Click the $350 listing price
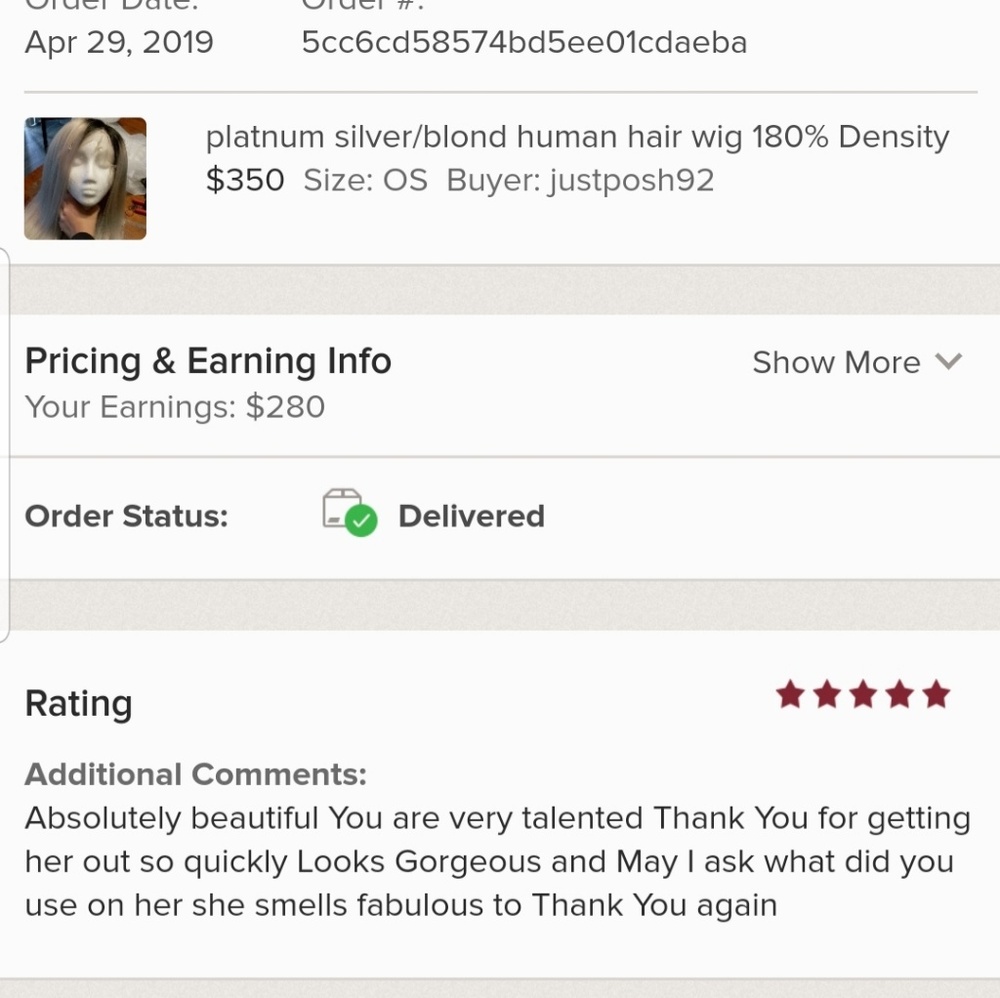 245,181
